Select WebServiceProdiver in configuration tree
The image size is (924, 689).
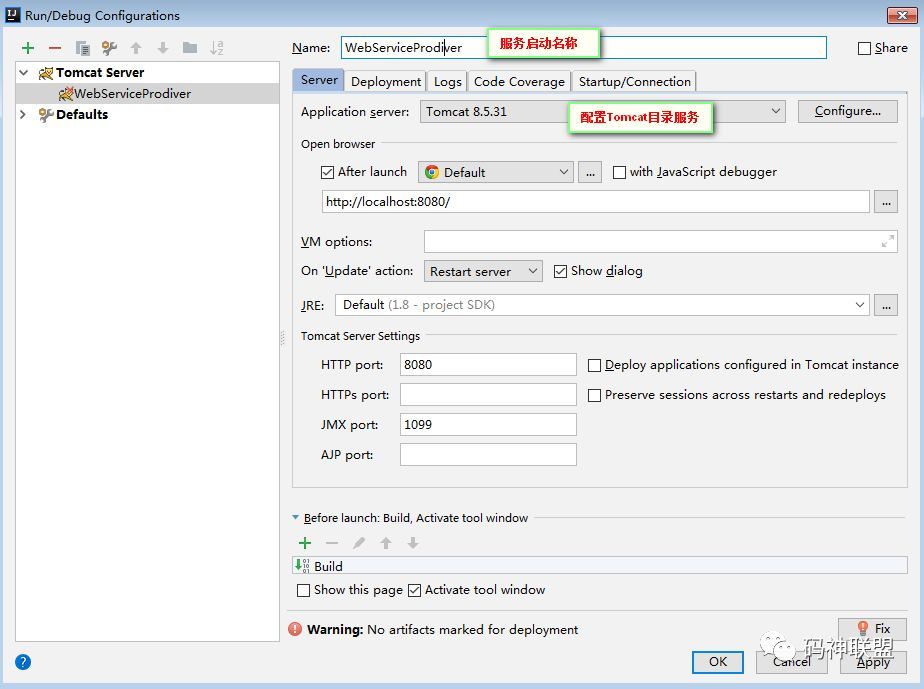click(147, 94)
